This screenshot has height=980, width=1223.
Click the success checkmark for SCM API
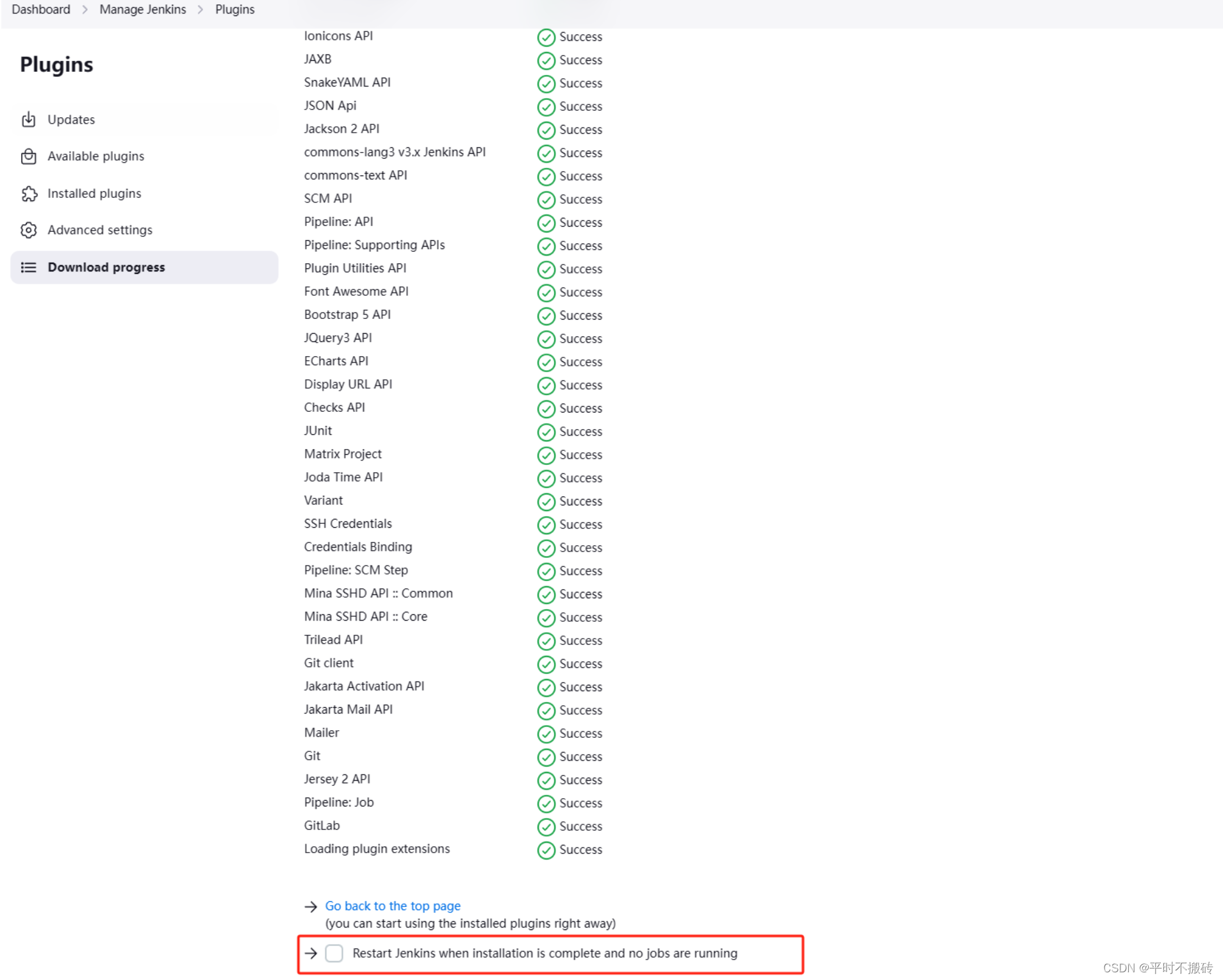(x=546, y=200)
